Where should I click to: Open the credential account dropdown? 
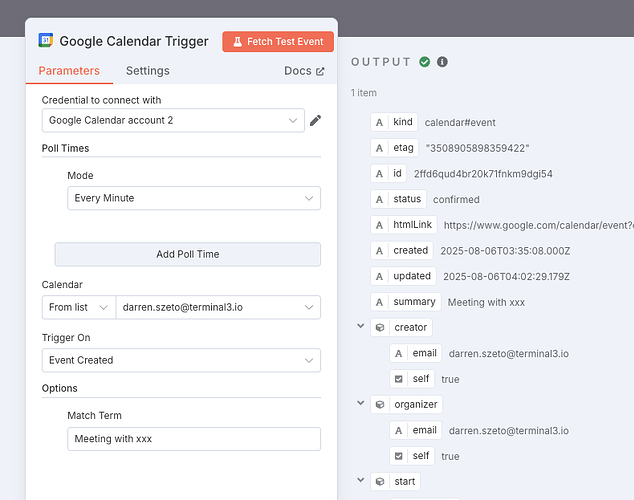173,121
